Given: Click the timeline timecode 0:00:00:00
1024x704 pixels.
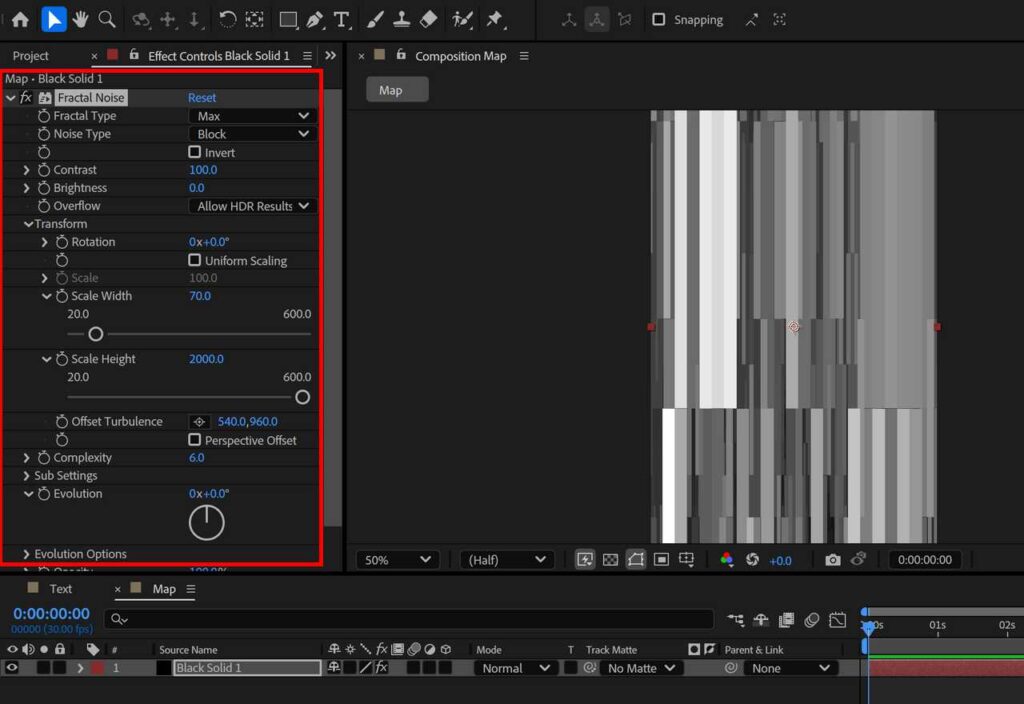Looking at the screenshot, I should [52, 614].
